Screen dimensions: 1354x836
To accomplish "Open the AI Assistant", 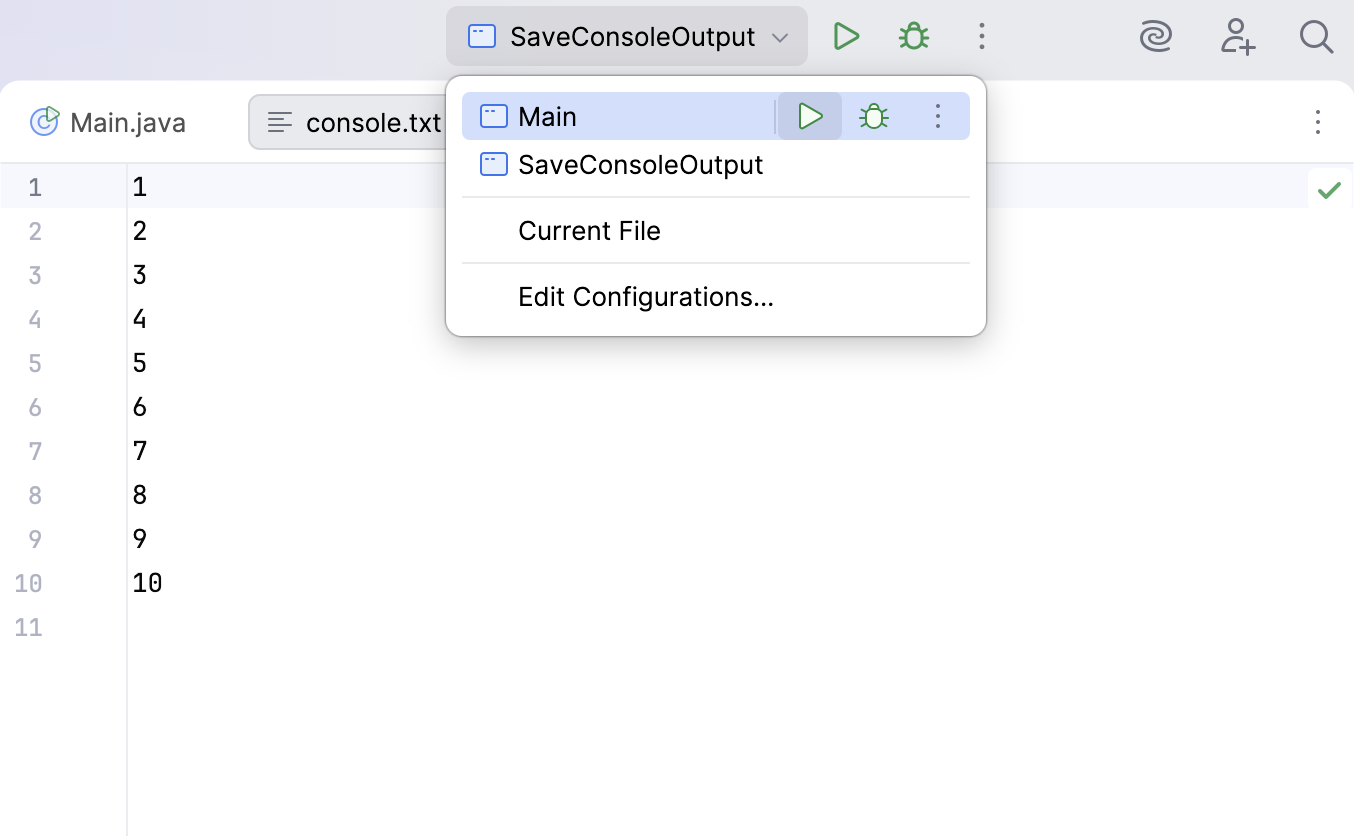I will click(1156, 36).
